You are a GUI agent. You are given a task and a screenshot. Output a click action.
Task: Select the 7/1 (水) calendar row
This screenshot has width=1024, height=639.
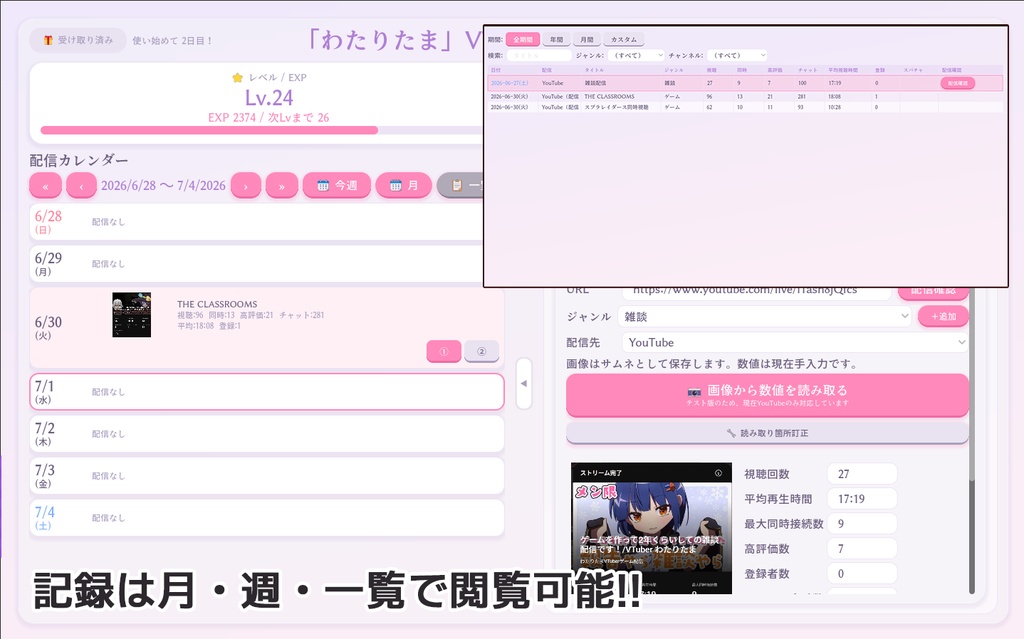pos(266,392)
